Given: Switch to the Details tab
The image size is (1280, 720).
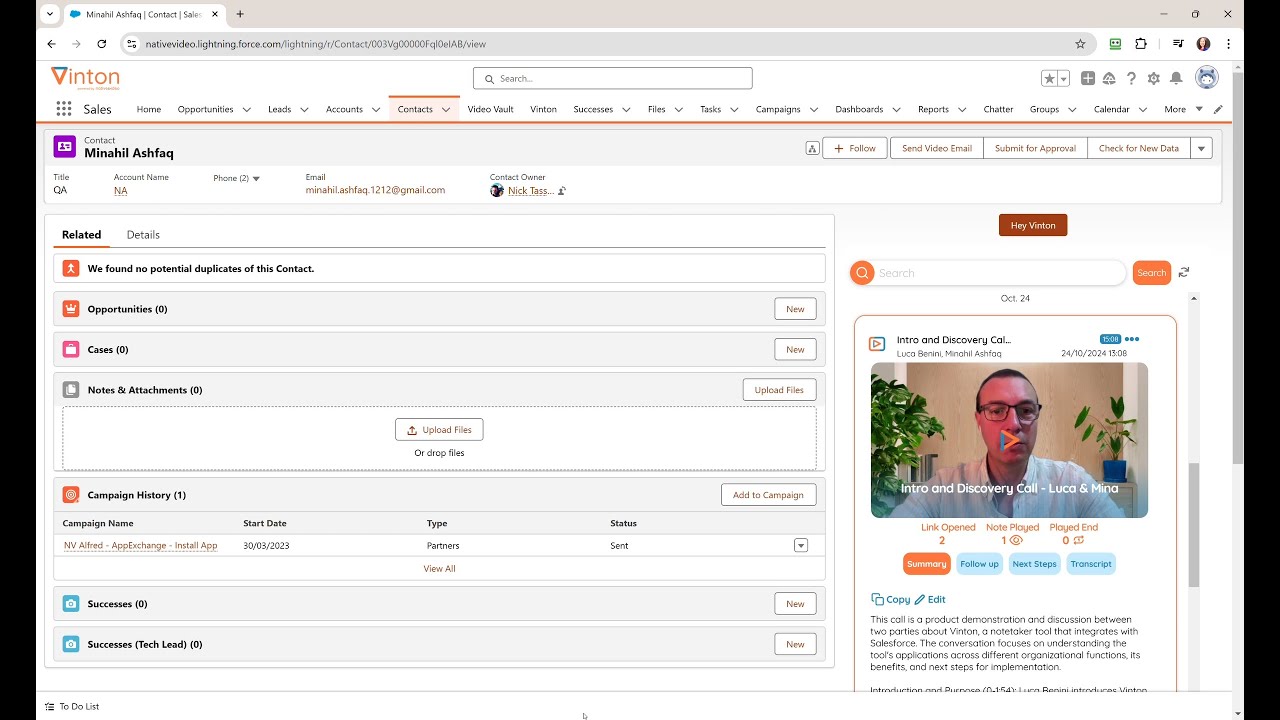Looking at the screenshot, I should (x=143, y=235).
